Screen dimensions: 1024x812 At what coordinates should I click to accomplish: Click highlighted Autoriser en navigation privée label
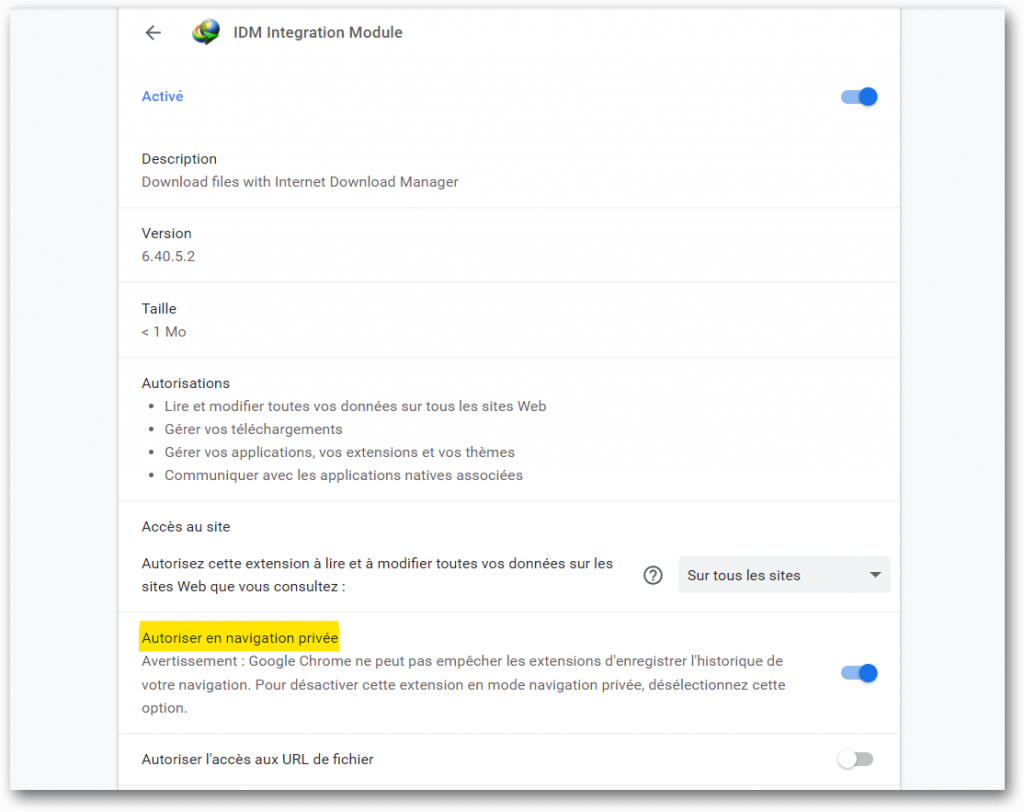coord(240,638)
